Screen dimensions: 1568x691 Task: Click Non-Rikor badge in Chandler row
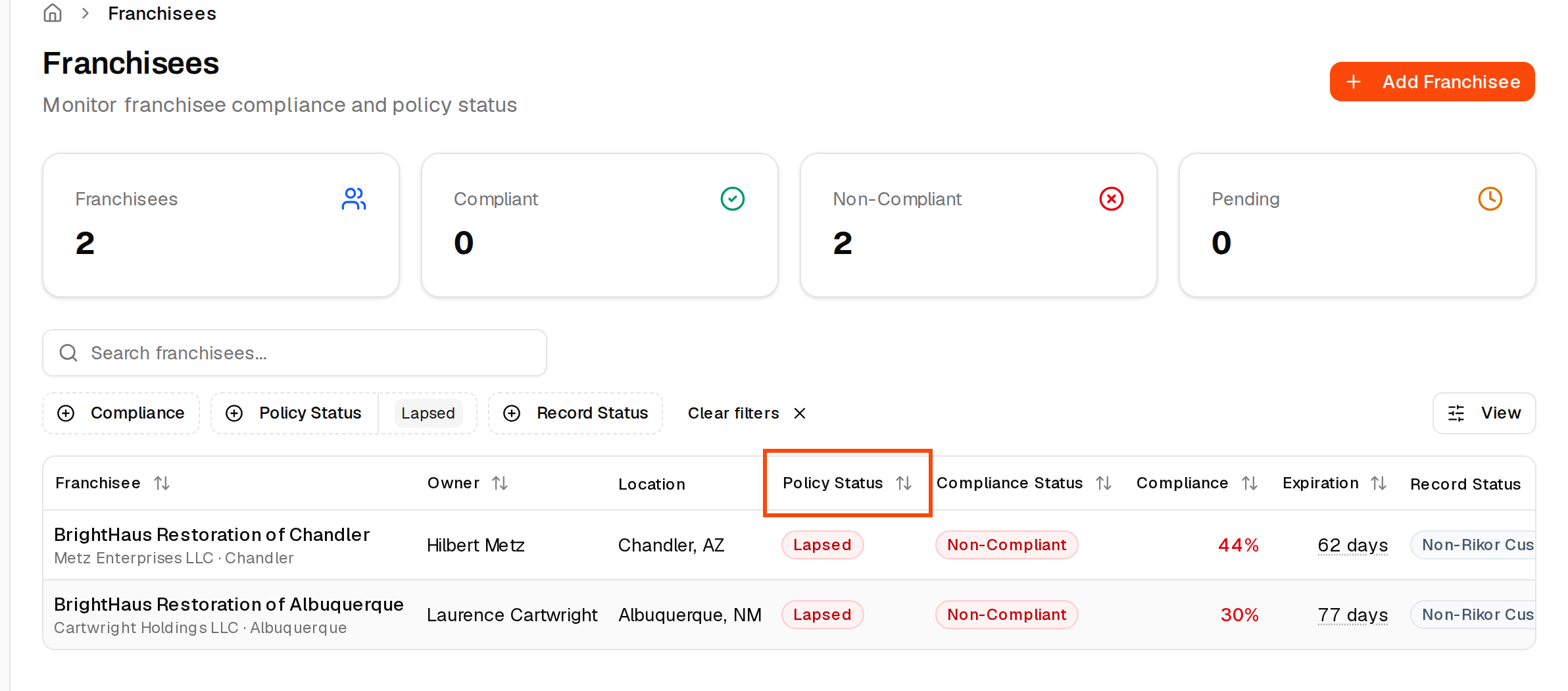(1473, 545)
